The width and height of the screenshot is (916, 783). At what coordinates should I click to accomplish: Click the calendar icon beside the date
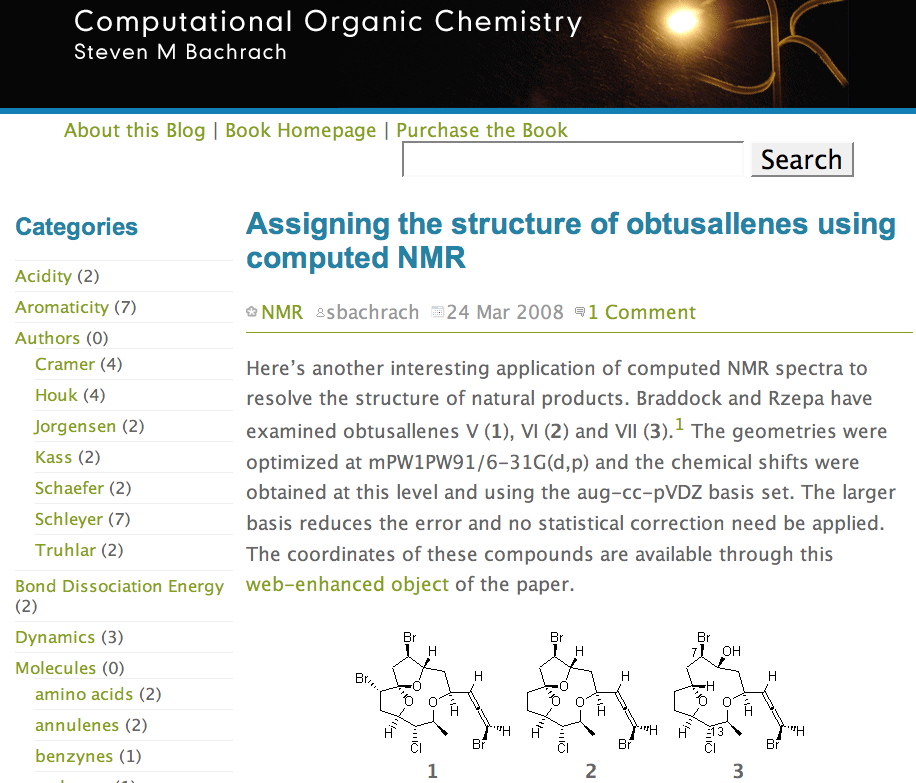coord(437,313)
